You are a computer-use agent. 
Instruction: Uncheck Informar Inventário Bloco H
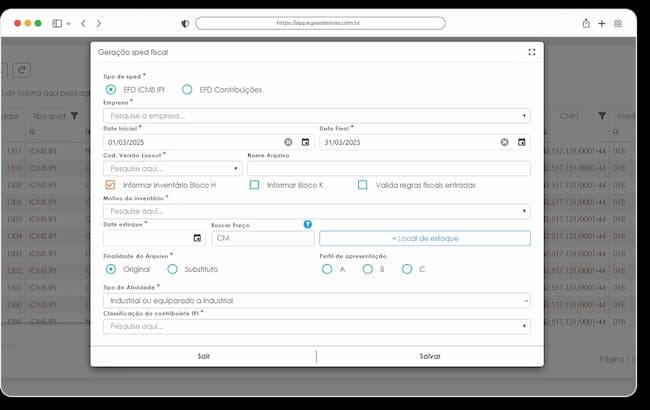pyautogui.click(x=110, y=185)
